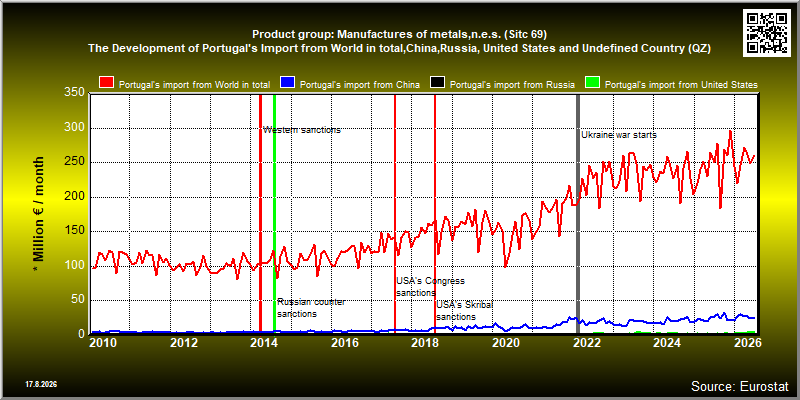The height and width of the screenshot is (400, 800).
Task: Click the 'Development of Portugal's Import' subtitle
Action: click(x=399, y=48)
